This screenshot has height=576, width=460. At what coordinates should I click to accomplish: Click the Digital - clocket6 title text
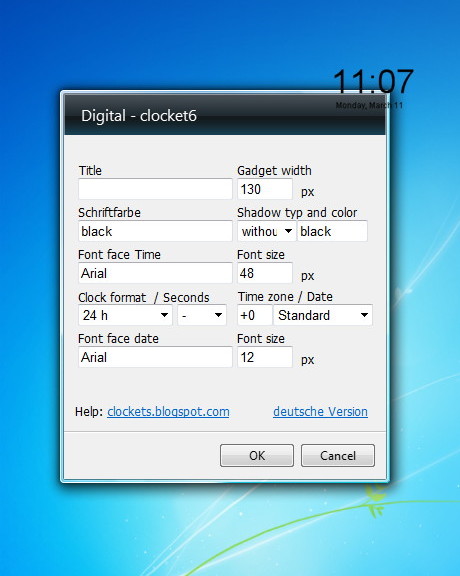tap(139, 116)
